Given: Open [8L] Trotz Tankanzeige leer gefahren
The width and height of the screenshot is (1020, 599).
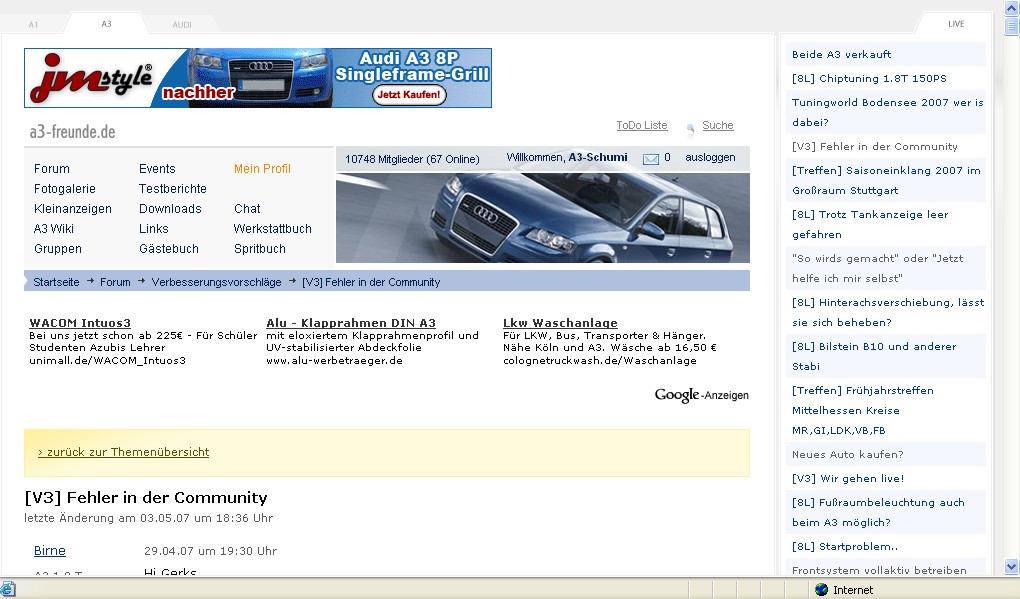Looking at the screenshot, I should [870, 224].
